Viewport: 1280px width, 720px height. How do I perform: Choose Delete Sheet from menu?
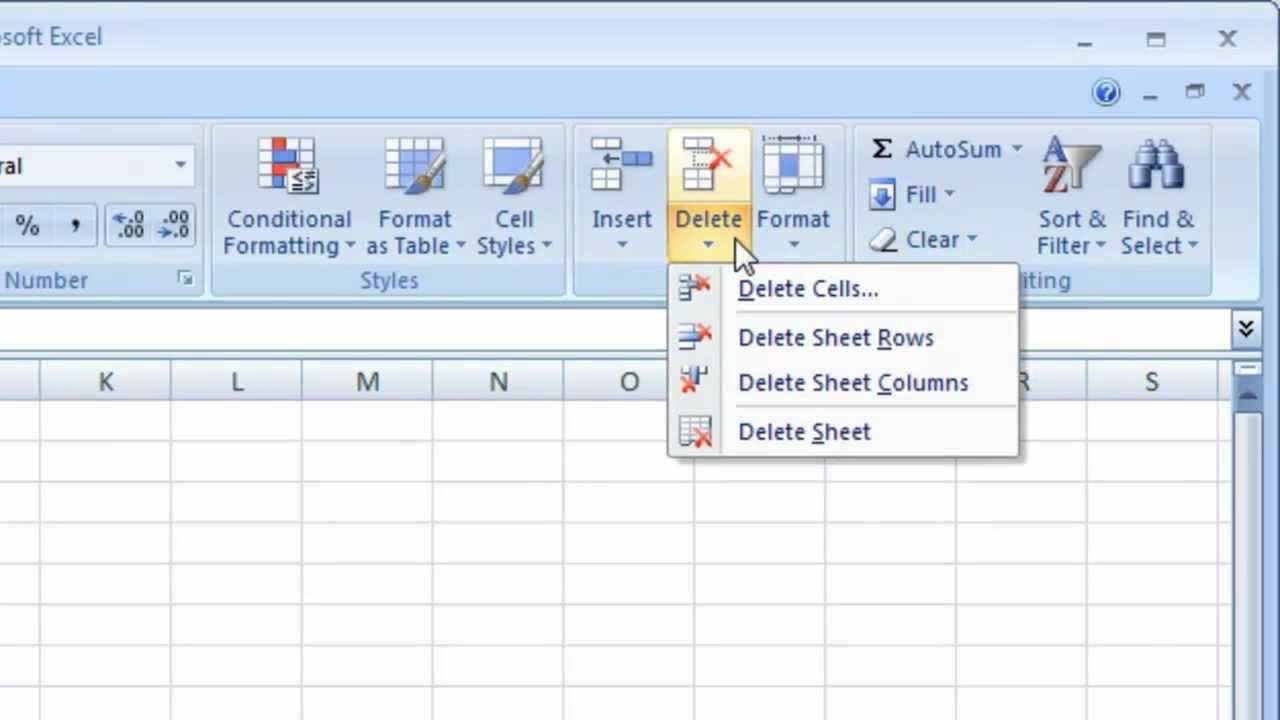(x=804, y=432)
